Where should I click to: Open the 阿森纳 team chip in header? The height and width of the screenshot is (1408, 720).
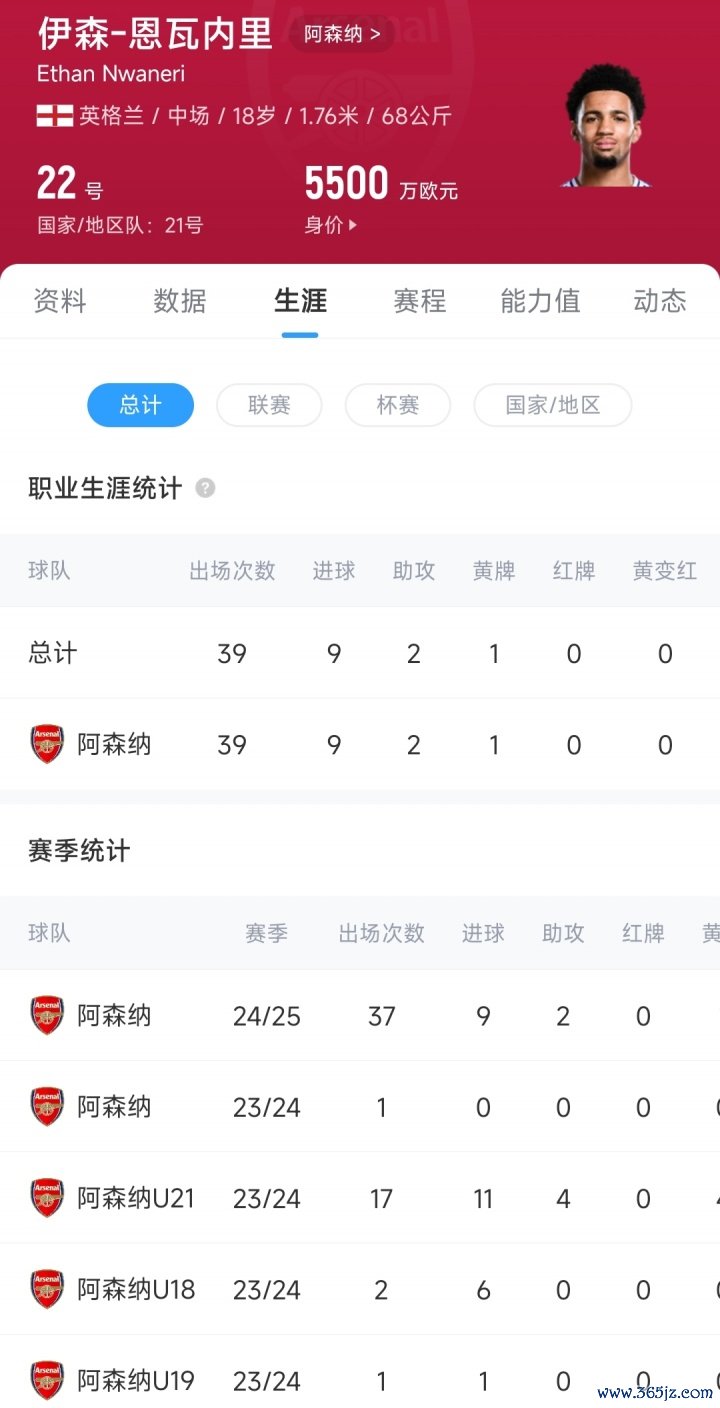point(342,35)
